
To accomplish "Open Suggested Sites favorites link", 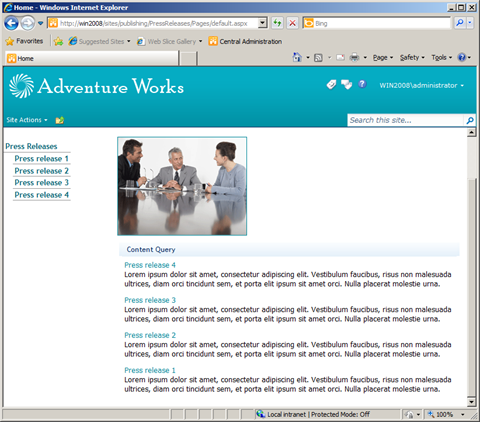I will [99, 41].
